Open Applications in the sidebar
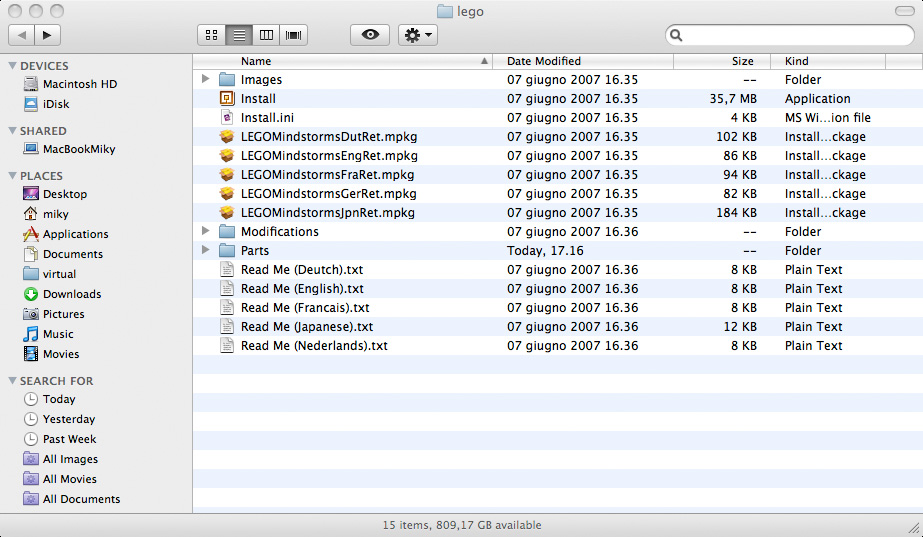This screenshot has width=923, height=537. [75, 234]
